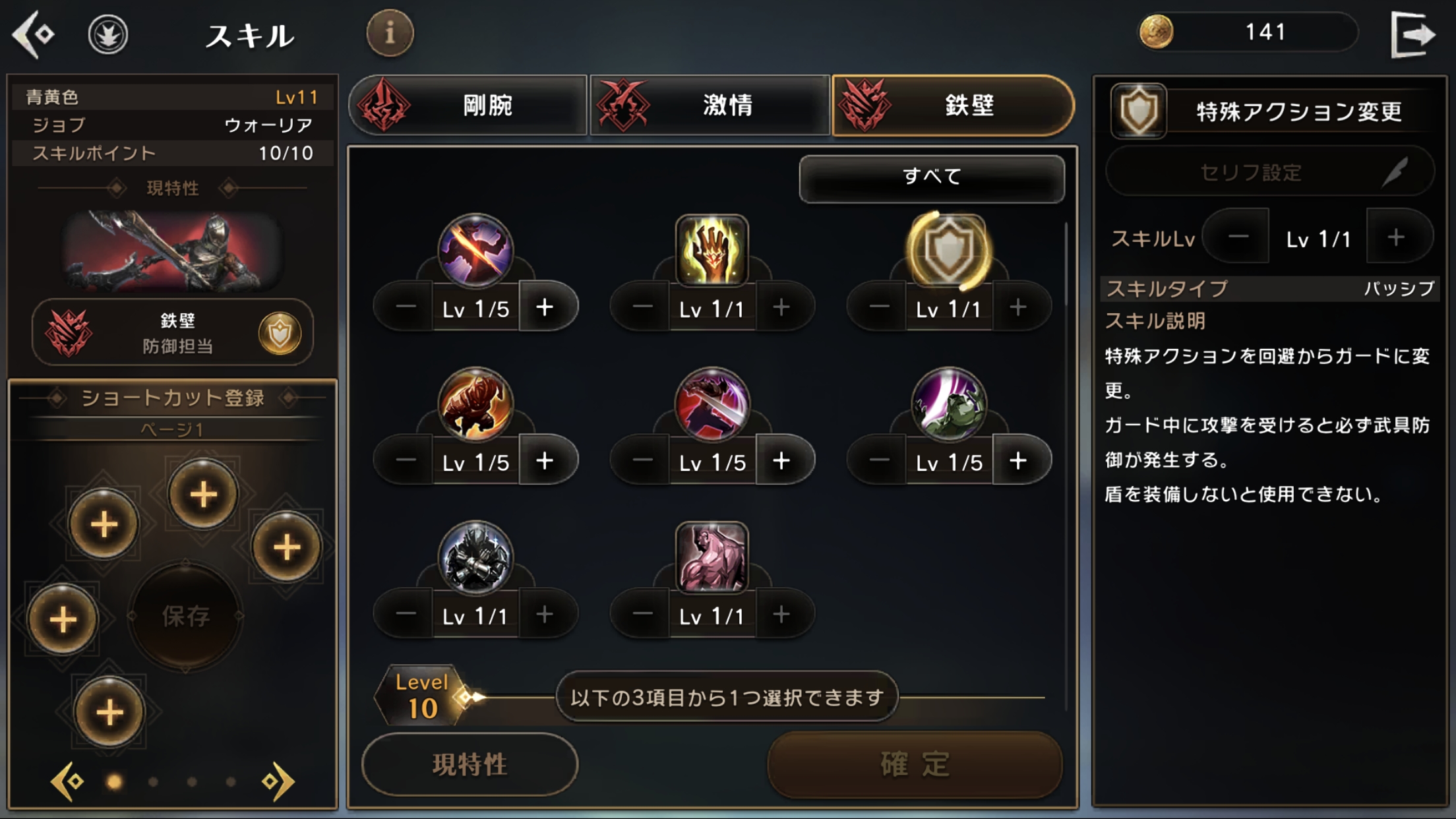Open the セリフ設定 edit field
The height and width of the screenshot is (819, 1456).
tap(1270, 172)
